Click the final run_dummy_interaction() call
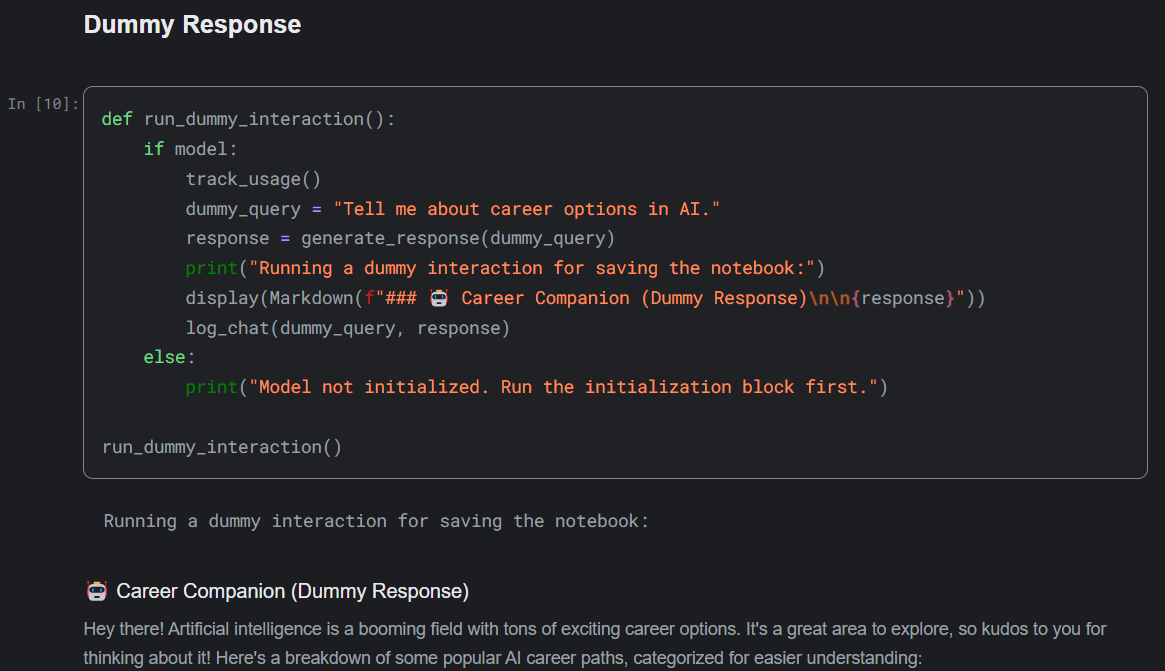1165x671 pixels. pyautogui.click(x=221, y=447)
